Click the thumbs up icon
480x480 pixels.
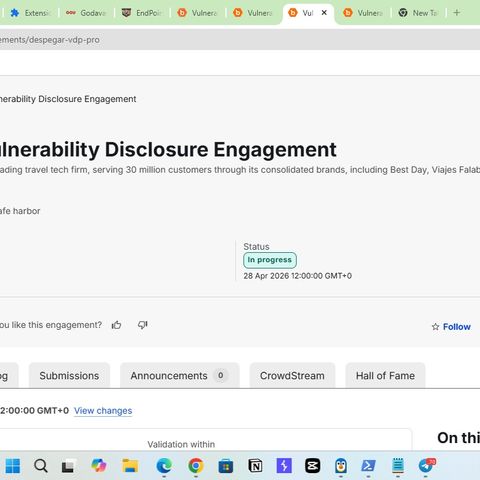[116, 325]
